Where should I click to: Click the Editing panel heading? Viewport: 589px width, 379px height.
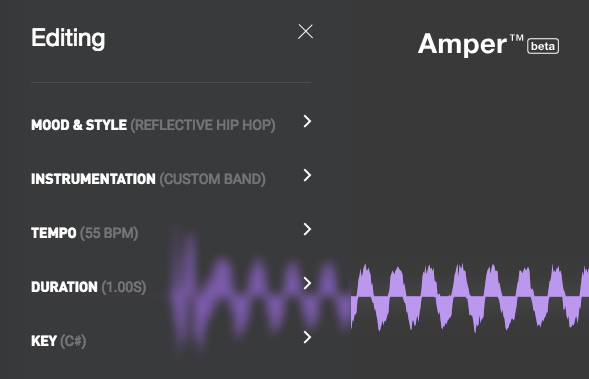[x=68, y=38]
